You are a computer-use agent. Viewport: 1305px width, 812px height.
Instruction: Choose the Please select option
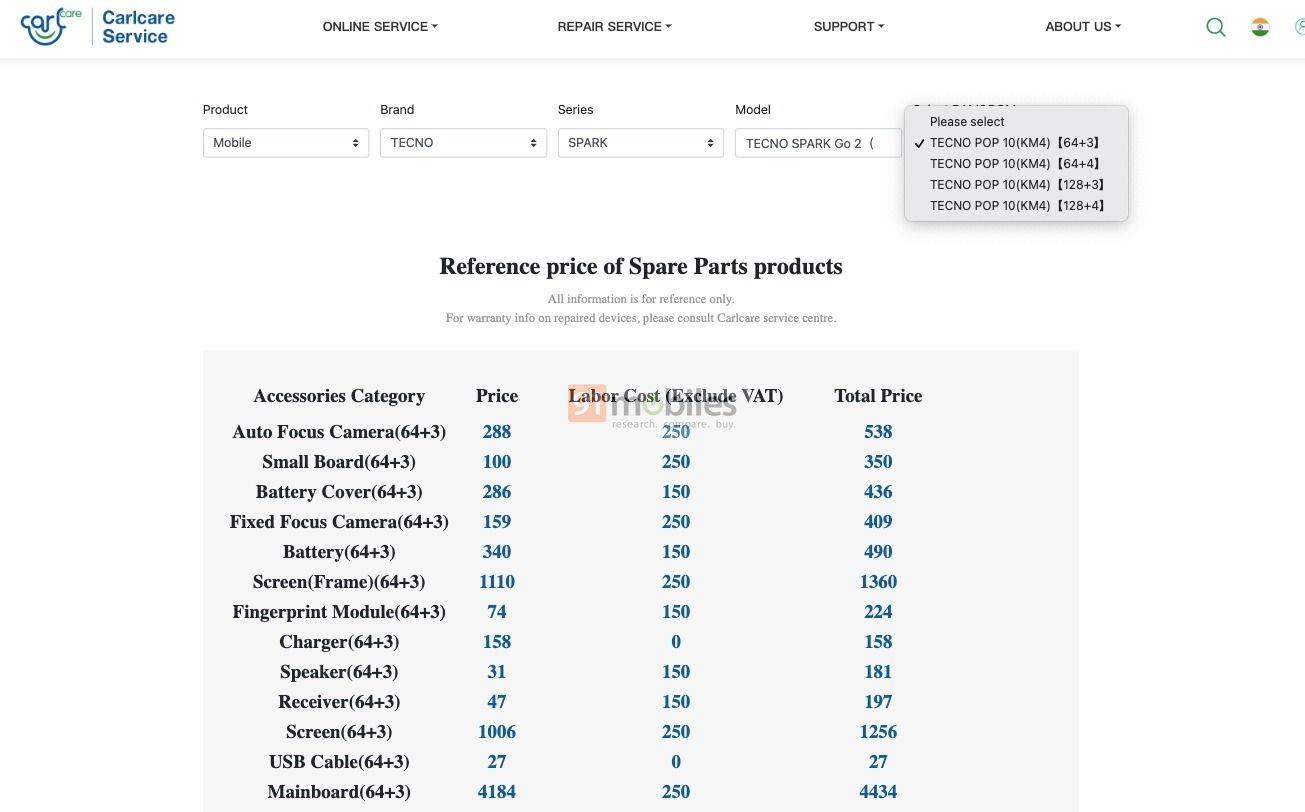point(1016,122)
